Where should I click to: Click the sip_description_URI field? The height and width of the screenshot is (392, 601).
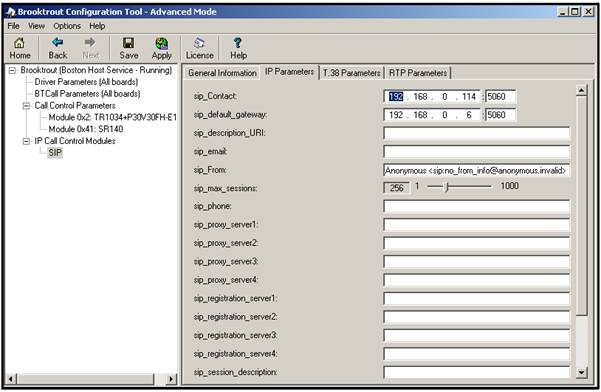point(477,133)
